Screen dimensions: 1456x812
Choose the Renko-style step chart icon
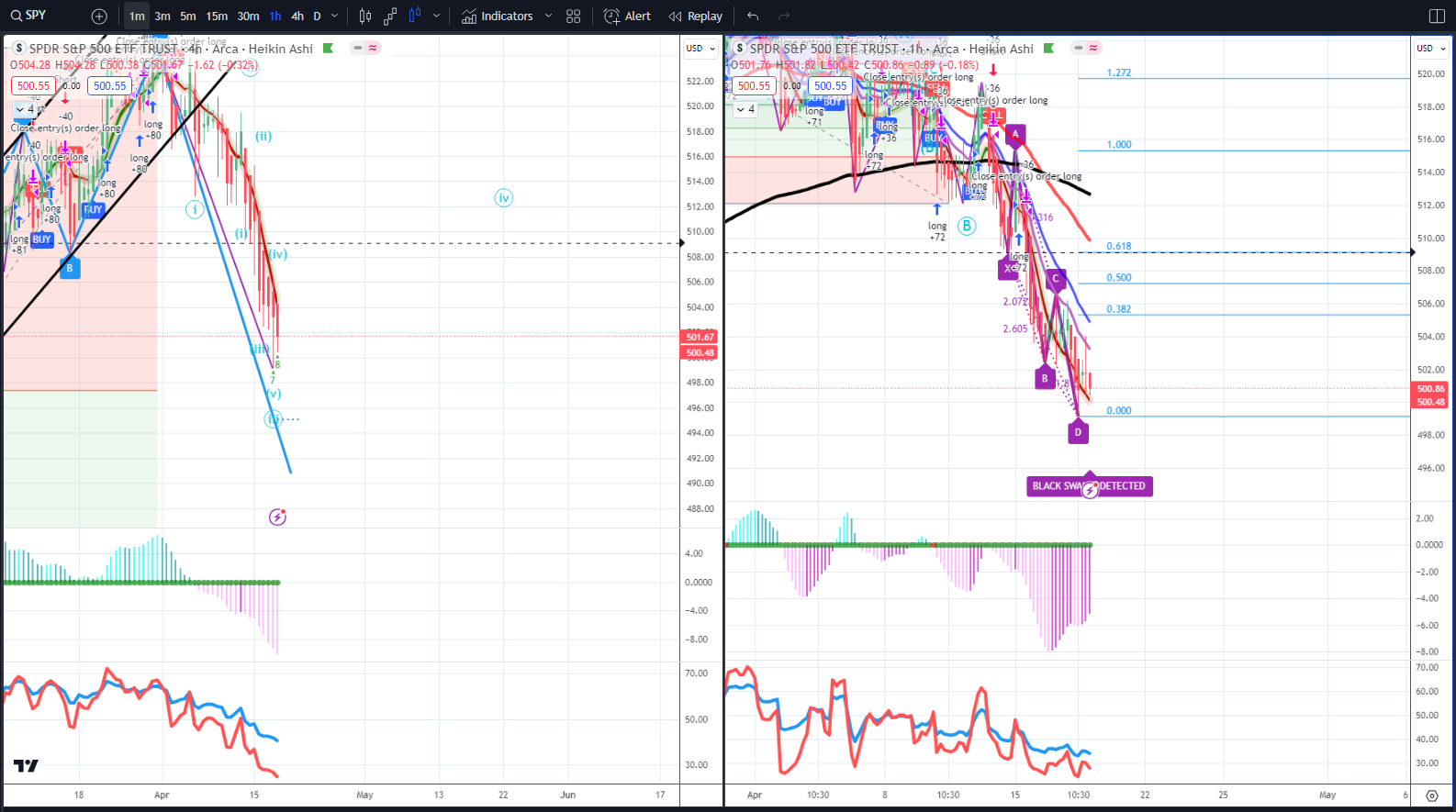click(390, 16)
